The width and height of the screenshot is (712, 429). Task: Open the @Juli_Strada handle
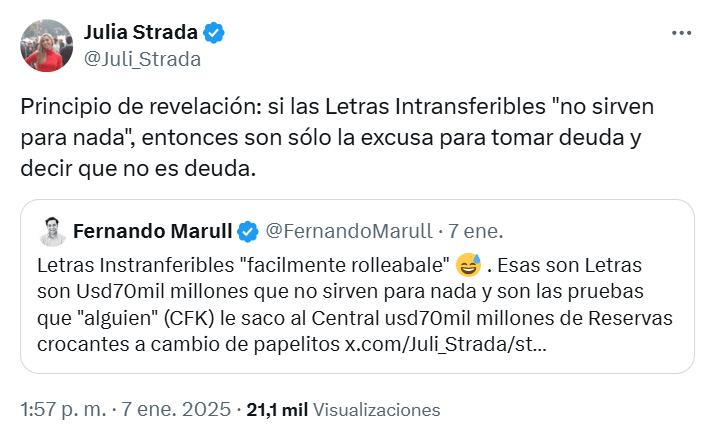[x=142, y=59]
